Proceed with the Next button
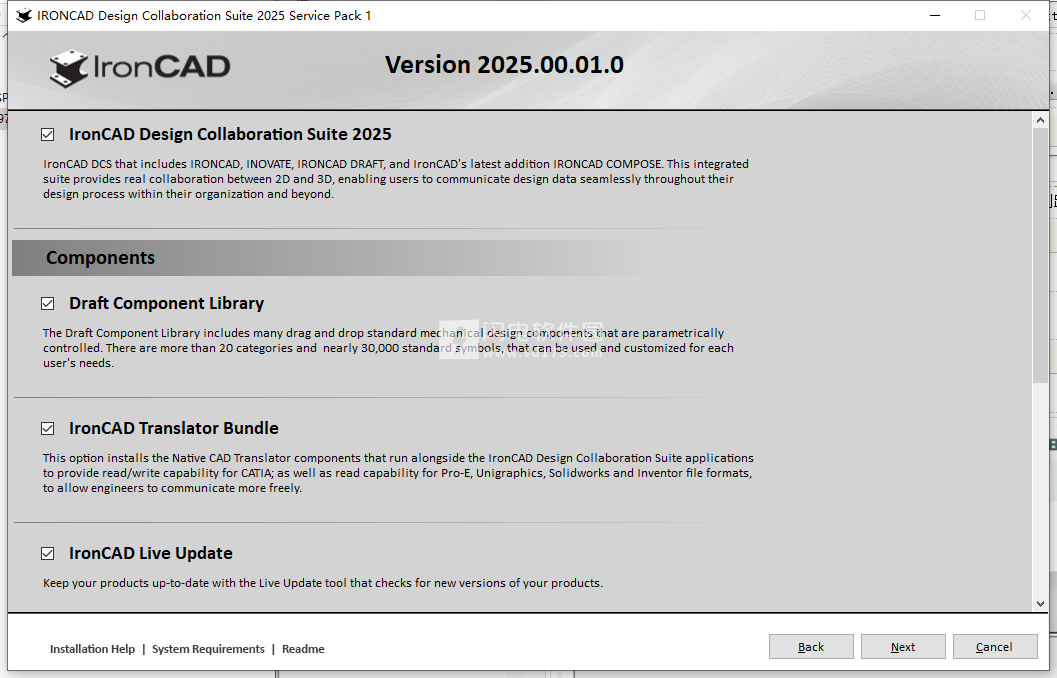 [x=903, y=647]
